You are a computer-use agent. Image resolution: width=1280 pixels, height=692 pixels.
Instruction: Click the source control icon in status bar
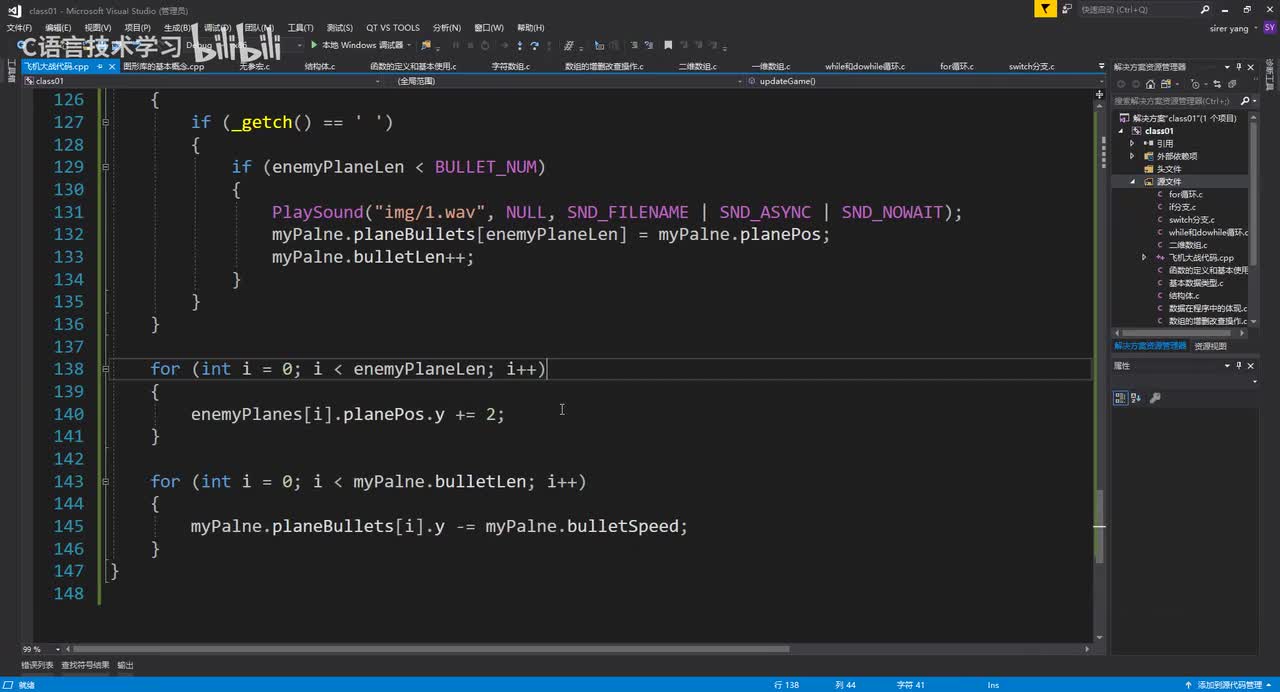tap(1190, 685)
